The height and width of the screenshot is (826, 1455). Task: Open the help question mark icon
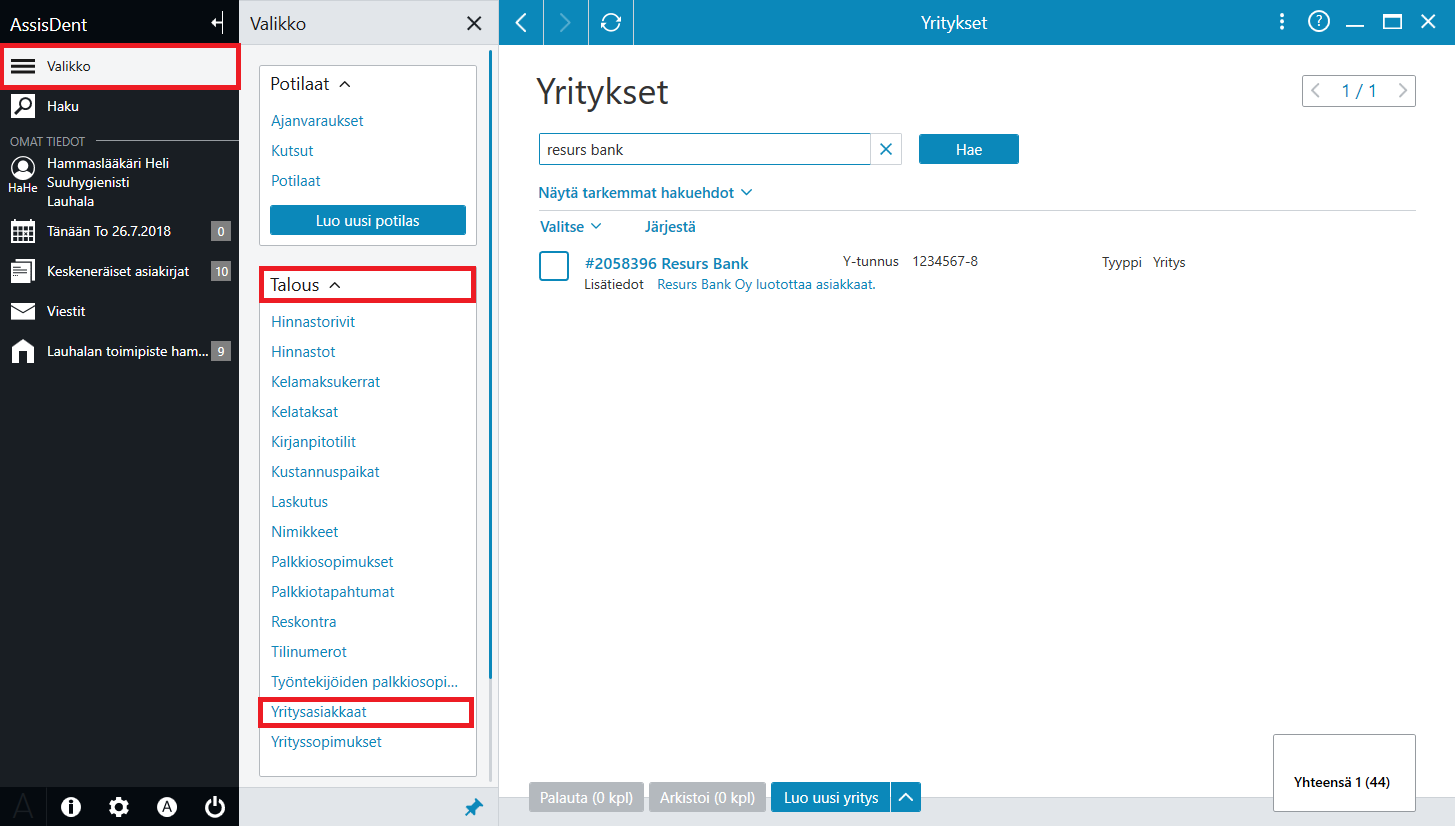tap(1319, 22)
